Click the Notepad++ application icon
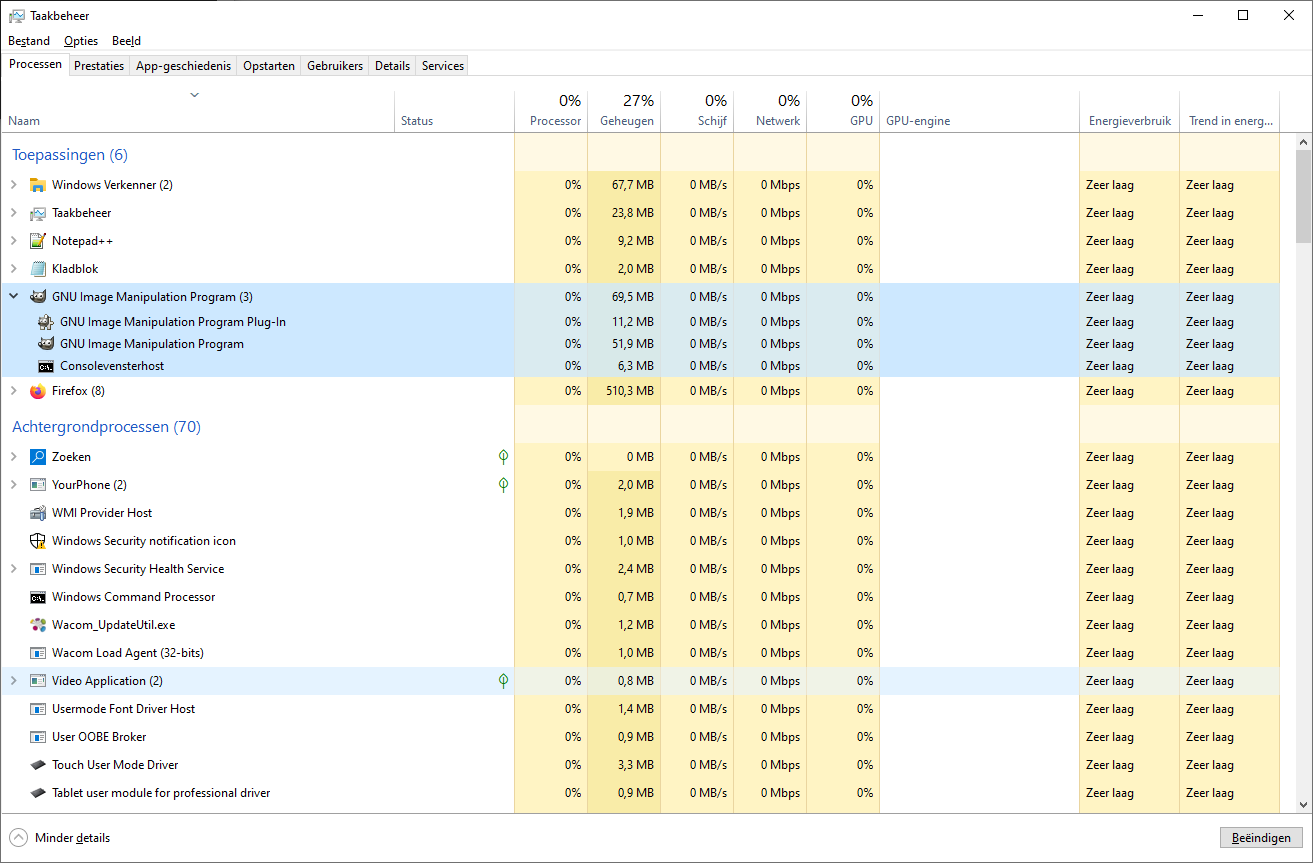This screenshot has width=1313, height=863. coord(38,241)
